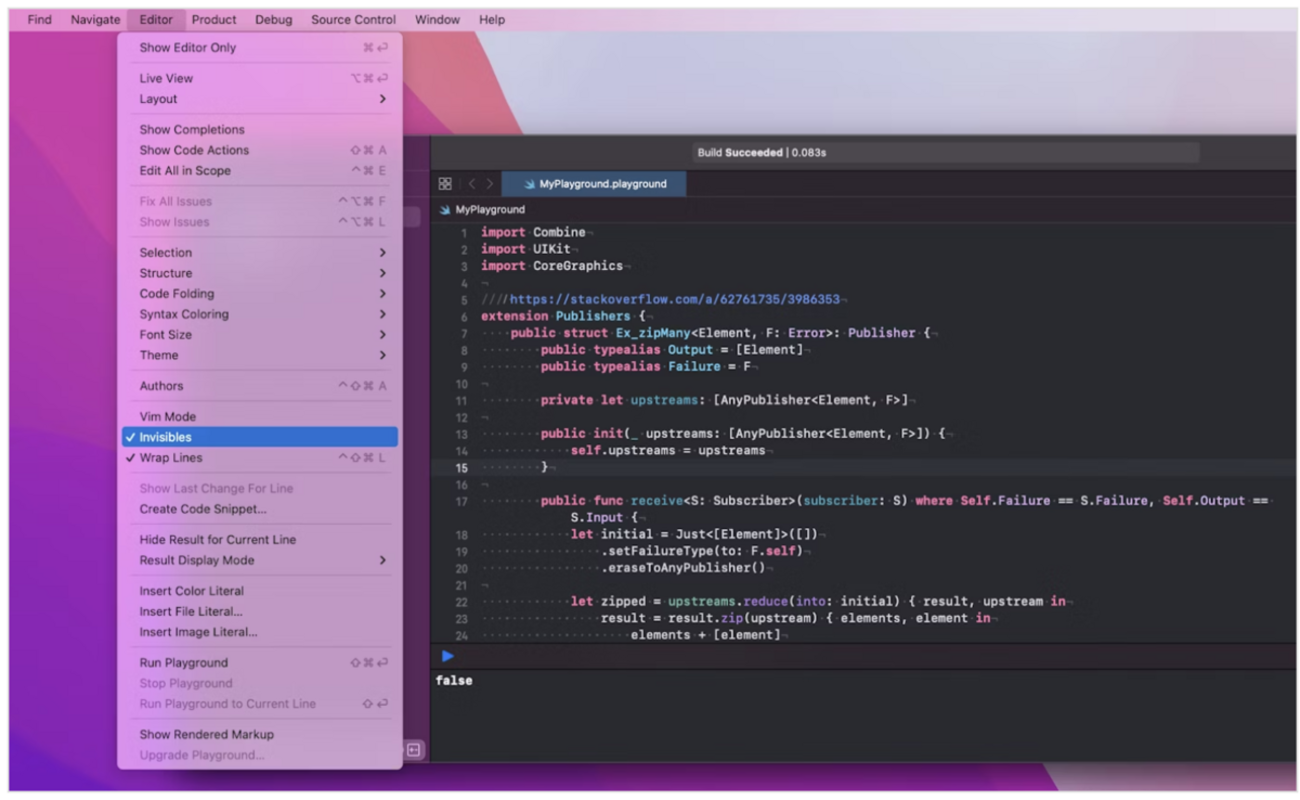Open the Debug menu
This screenshot has width=1300, height=800.
(273, 19)
